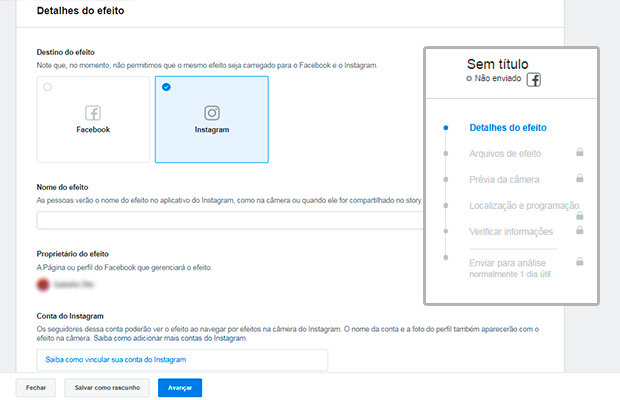The image size is (620, 400).
Task: Click the Nome do efeito label
Action: pyautogui.click(x=62, y=187)
